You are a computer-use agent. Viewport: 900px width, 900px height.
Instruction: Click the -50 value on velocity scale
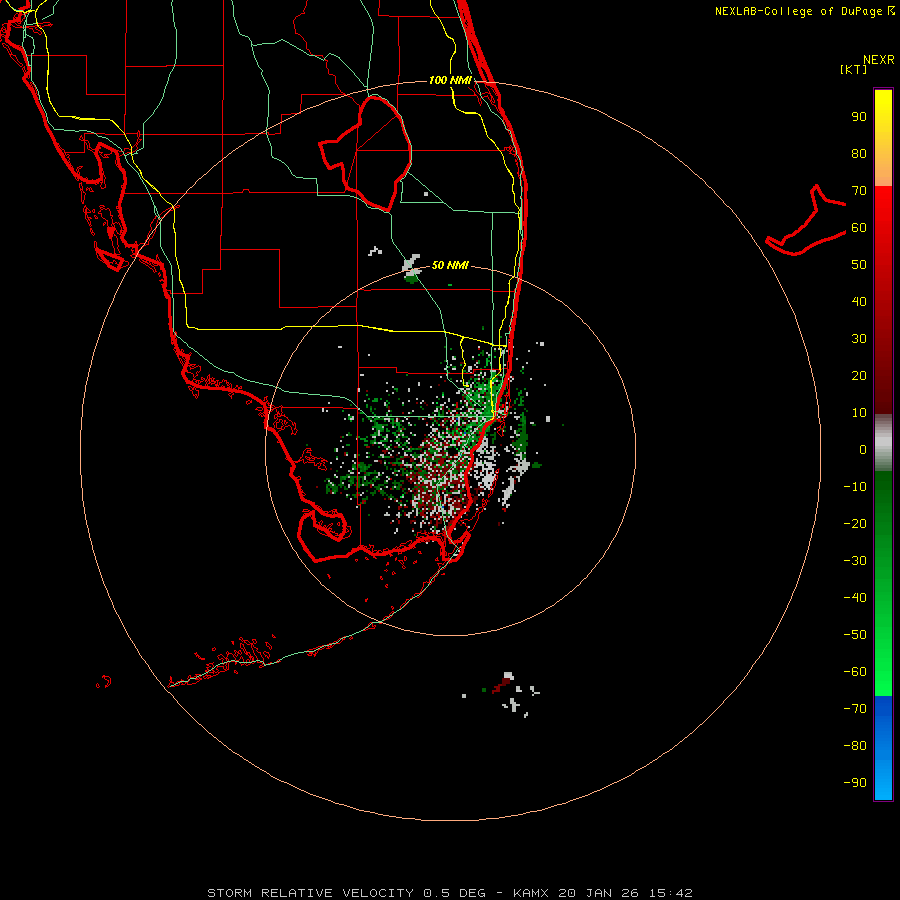tap(855, 635)
